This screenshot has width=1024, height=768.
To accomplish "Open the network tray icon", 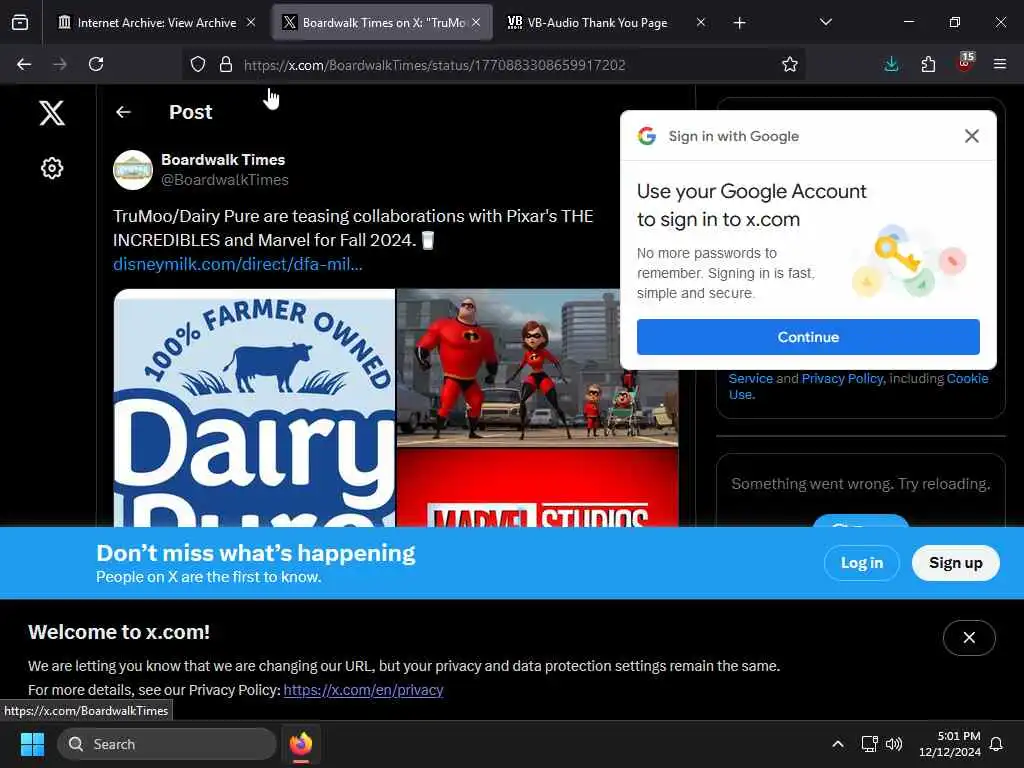I will (x=869, y=744).
